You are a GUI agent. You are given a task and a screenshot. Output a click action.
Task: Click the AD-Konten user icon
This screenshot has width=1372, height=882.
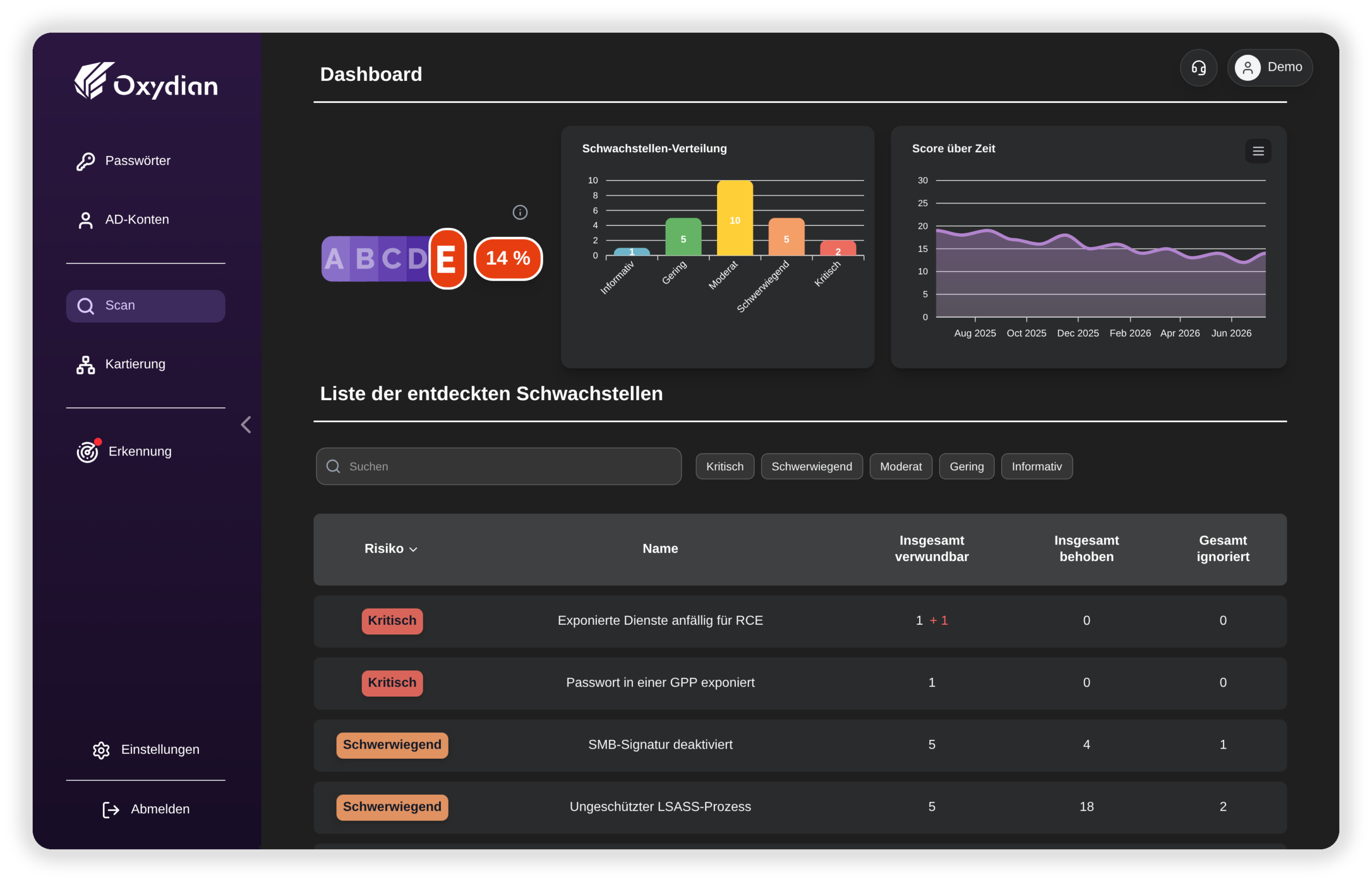click(x=85, y=220)
